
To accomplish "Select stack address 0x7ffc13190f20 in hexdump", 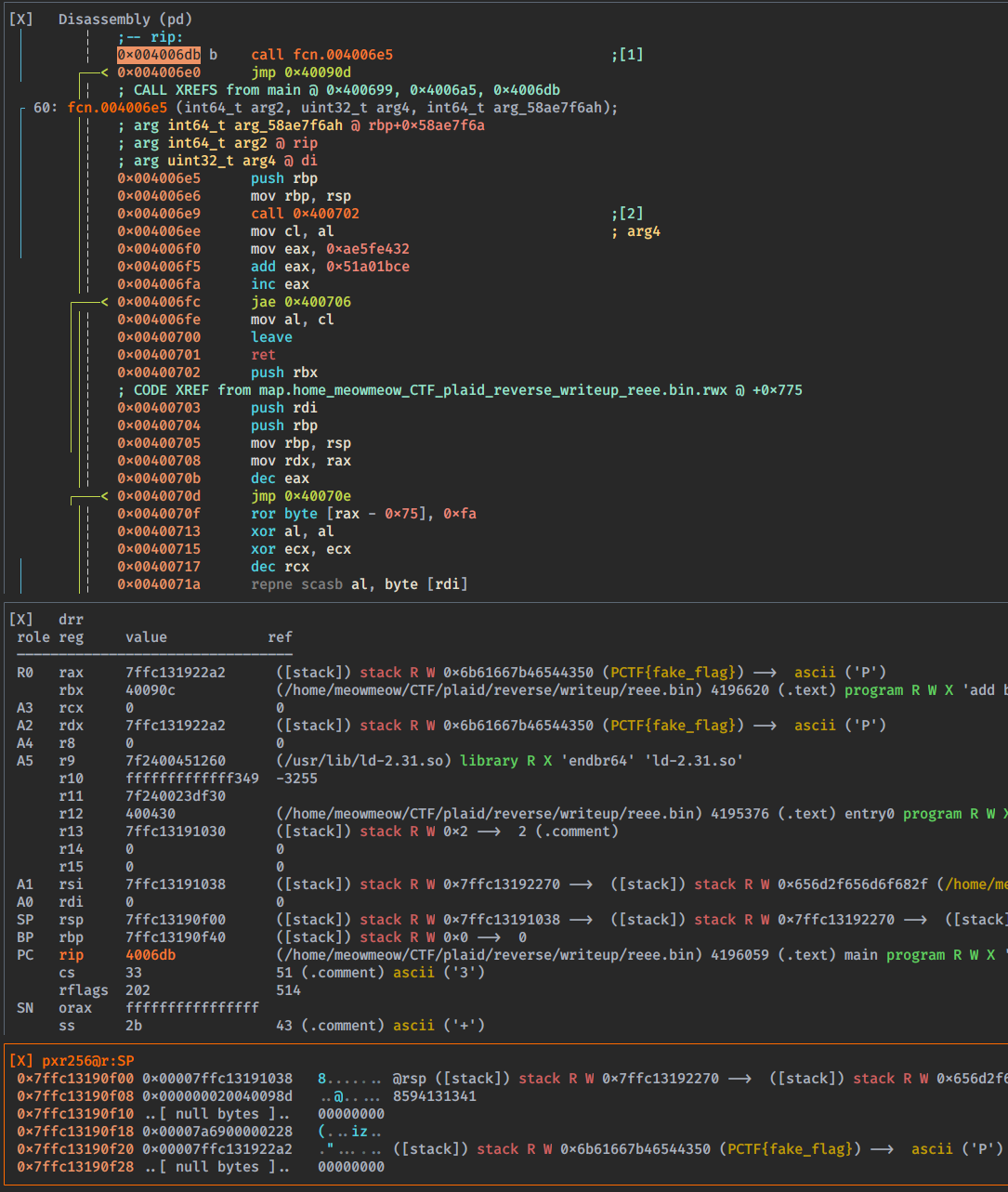I will 75,1149.
